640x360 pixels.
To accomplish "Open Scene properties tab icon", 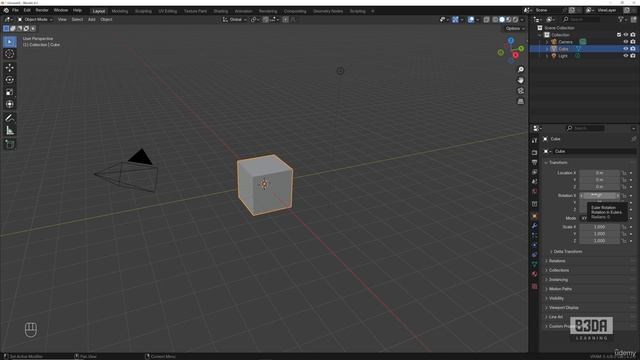I will pyautogui.click(x=535, y=182).
